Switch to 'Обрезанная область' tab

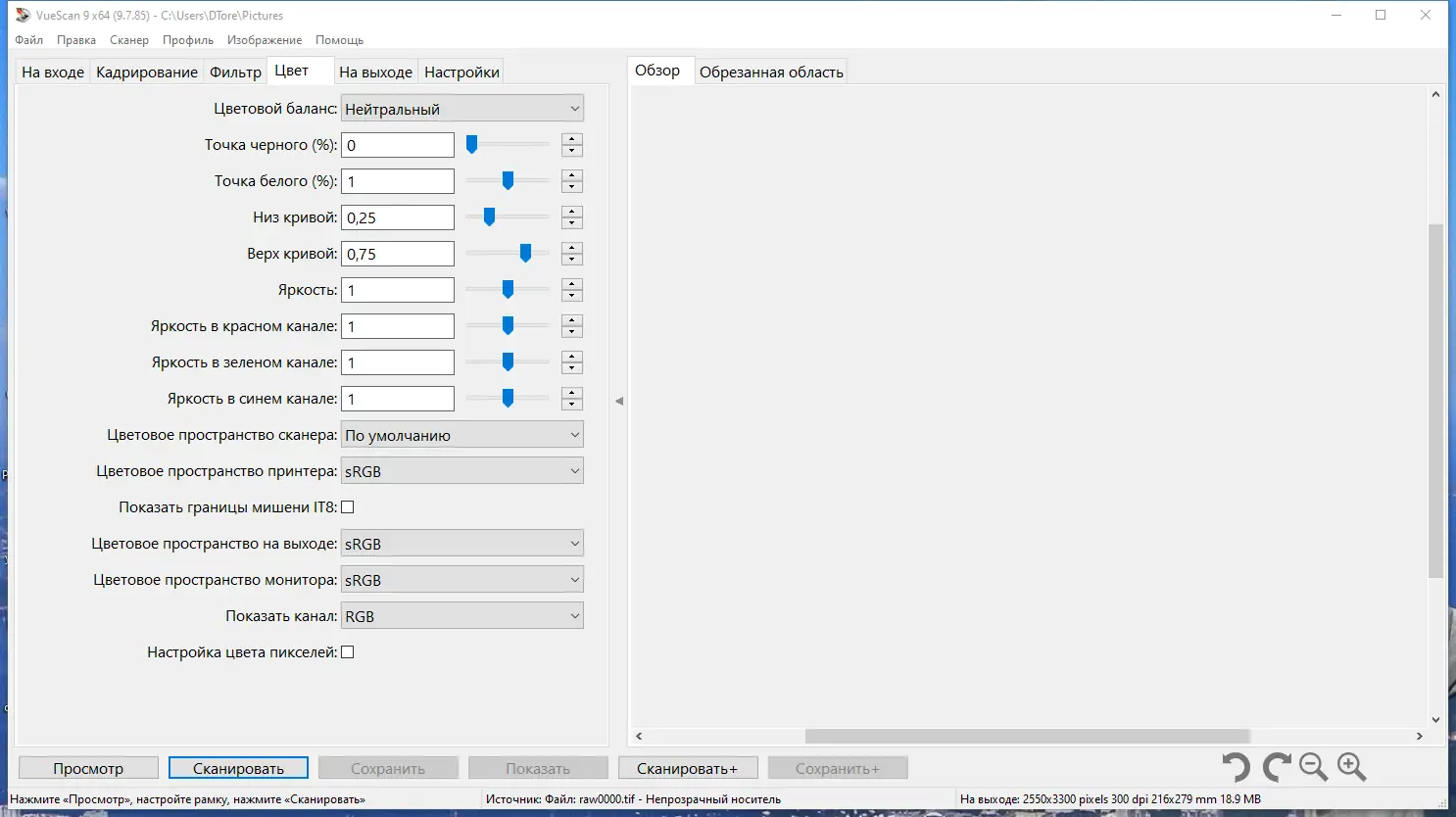coord(771,72)
